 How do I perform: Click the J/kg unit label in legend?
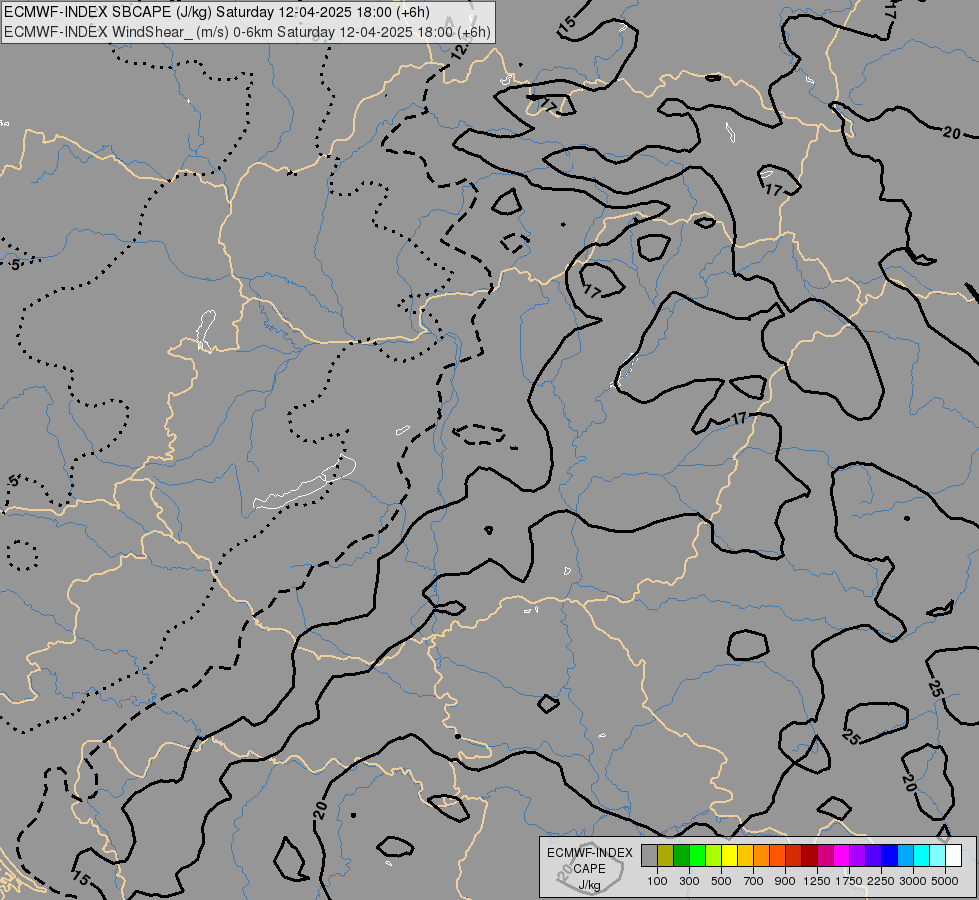(x=589, y=885)
